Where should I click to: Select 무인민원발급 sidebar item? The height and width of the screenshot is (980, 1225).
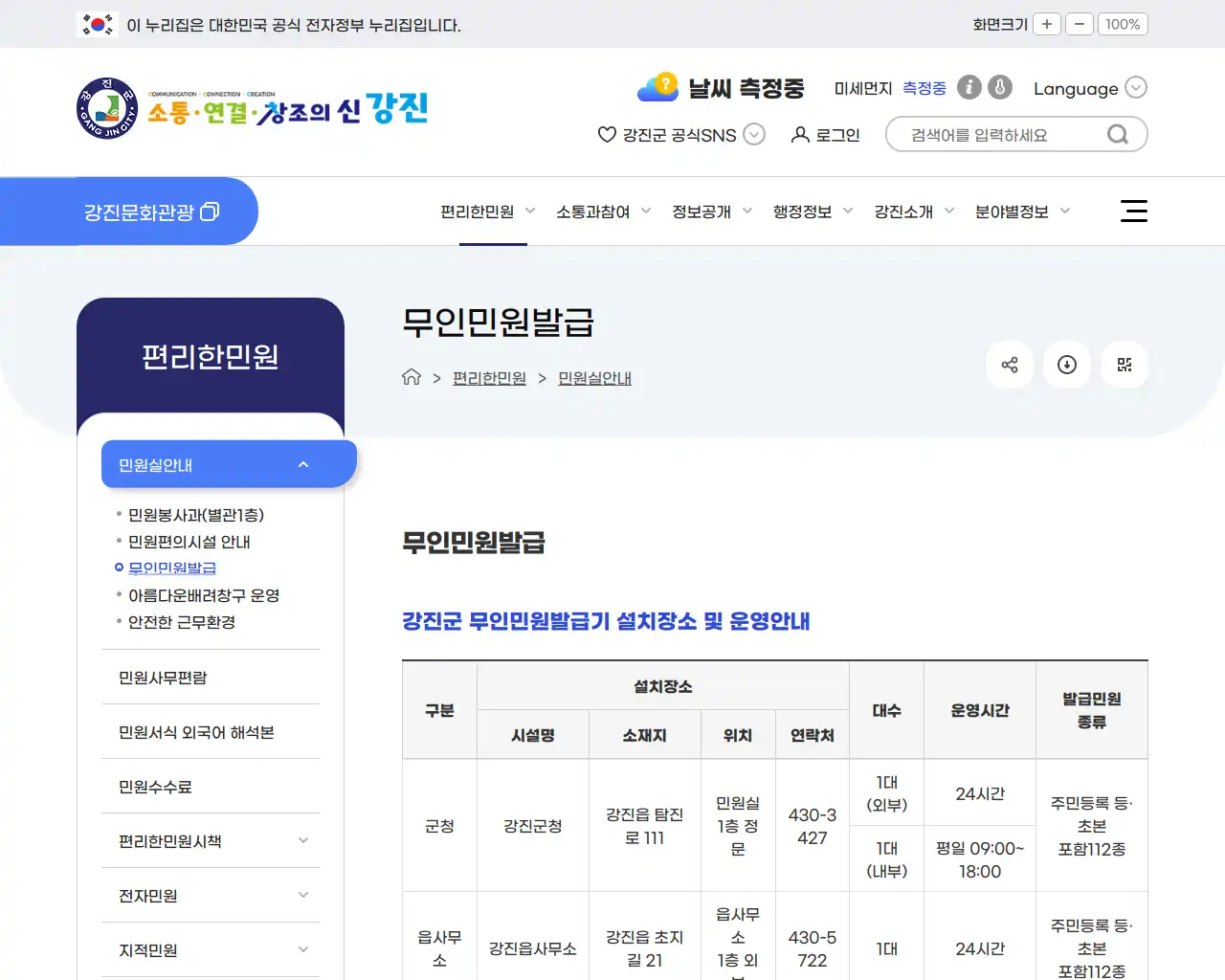point(172,568)
